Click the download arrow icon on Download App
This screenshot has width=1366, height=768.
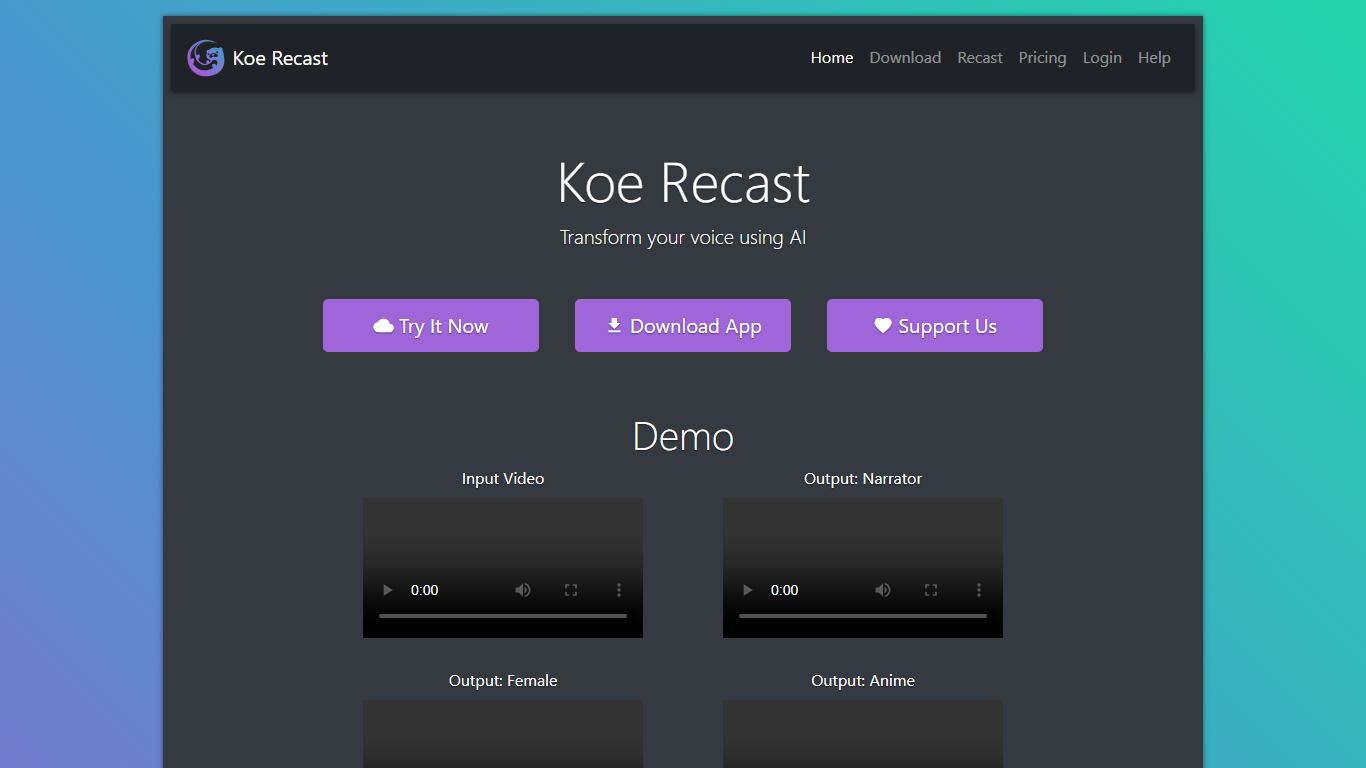coord(613,325)
